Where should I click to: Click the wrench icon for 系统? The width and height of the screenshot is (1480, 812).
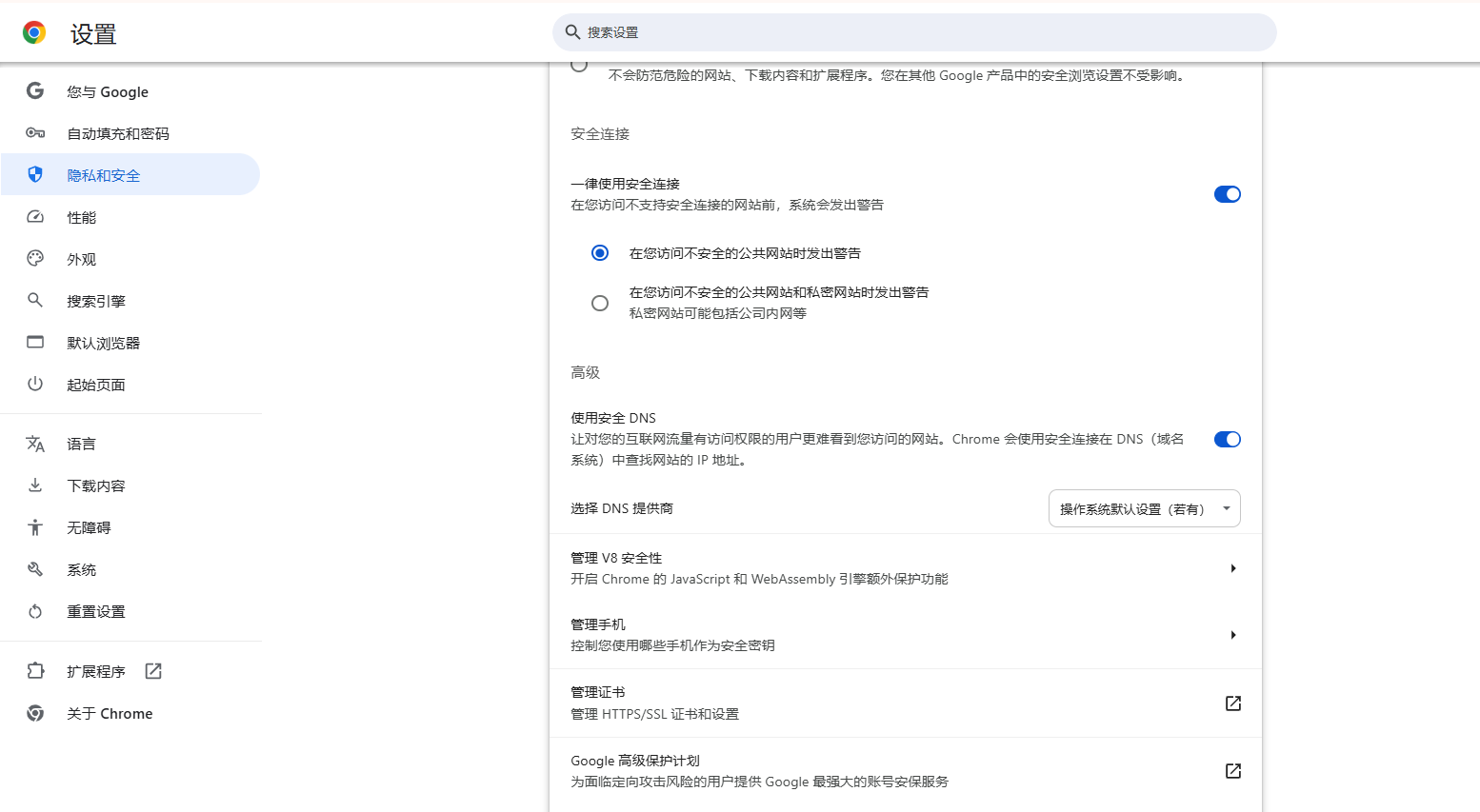pos(35,569)
